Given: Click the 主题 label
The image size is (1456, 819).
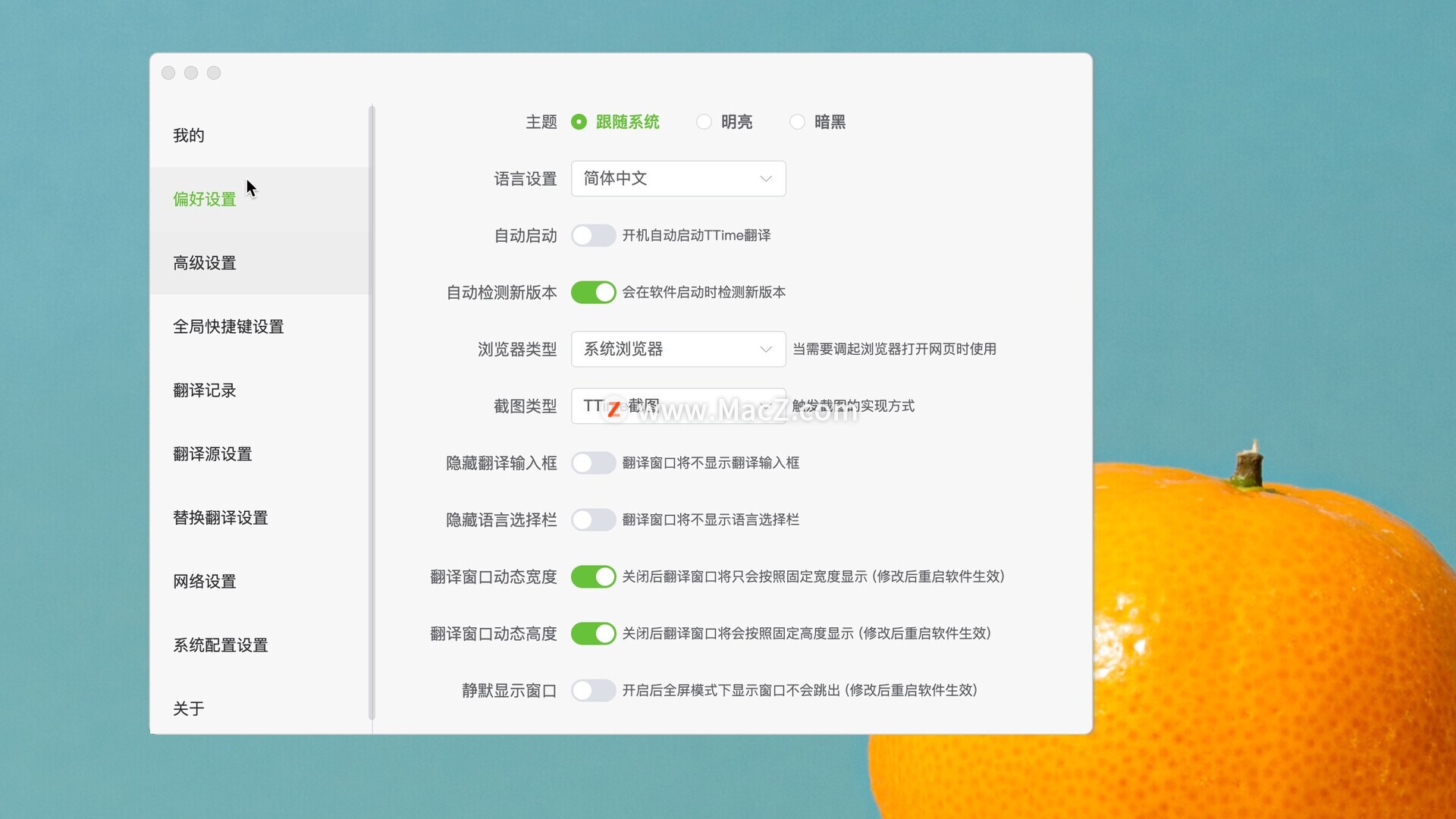Looking at the screenshot, I should (541, 122).
